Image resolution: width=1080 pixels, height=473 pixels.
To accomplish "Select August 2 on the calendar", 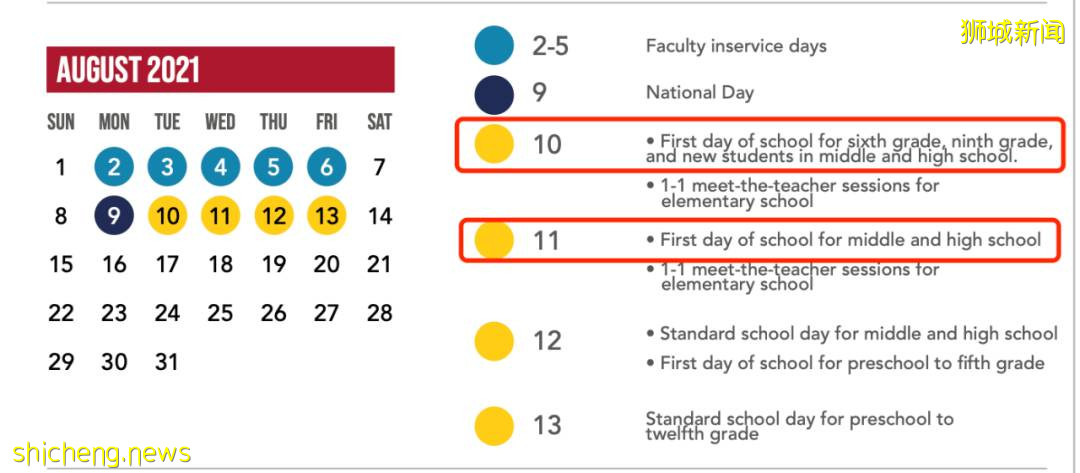I will (x=114, y=167).
